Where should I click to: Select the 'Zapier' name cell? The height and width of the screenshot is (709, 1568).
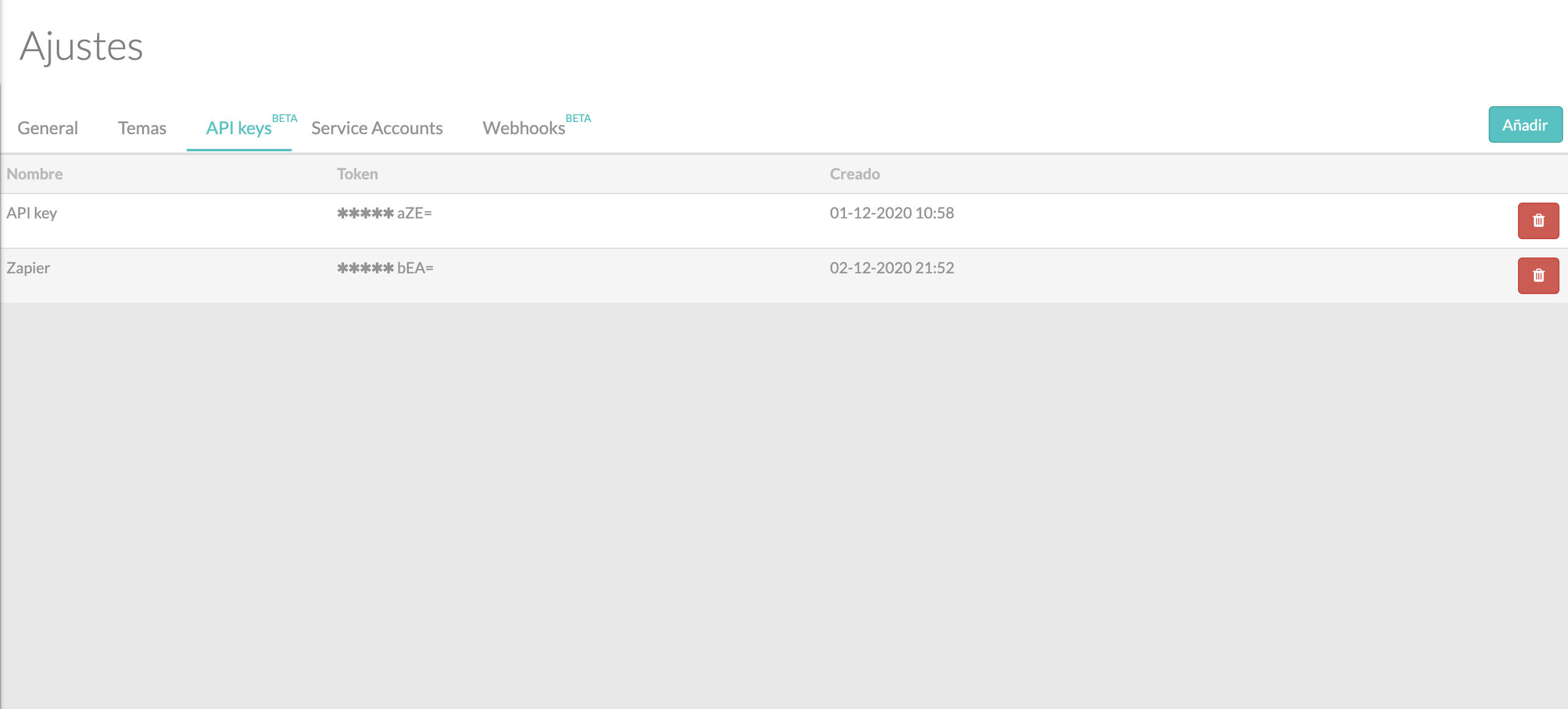28,268
